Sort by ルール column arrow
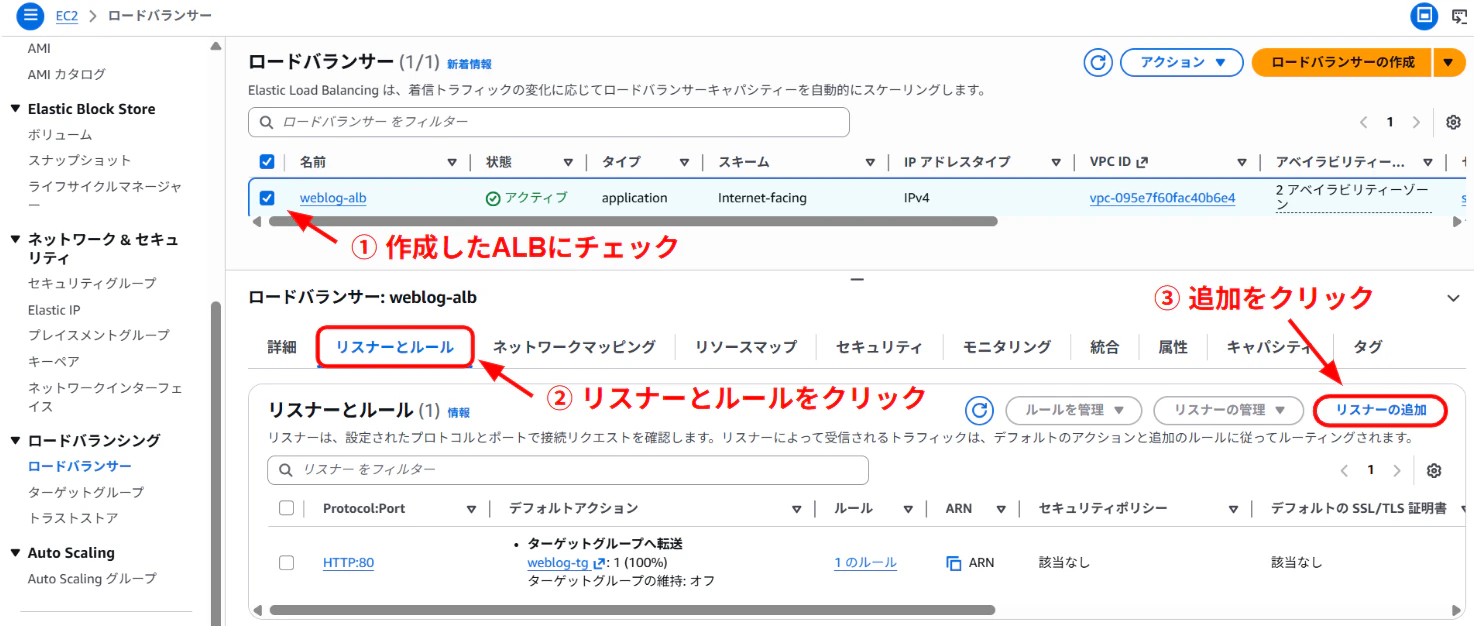 [908, 510]
